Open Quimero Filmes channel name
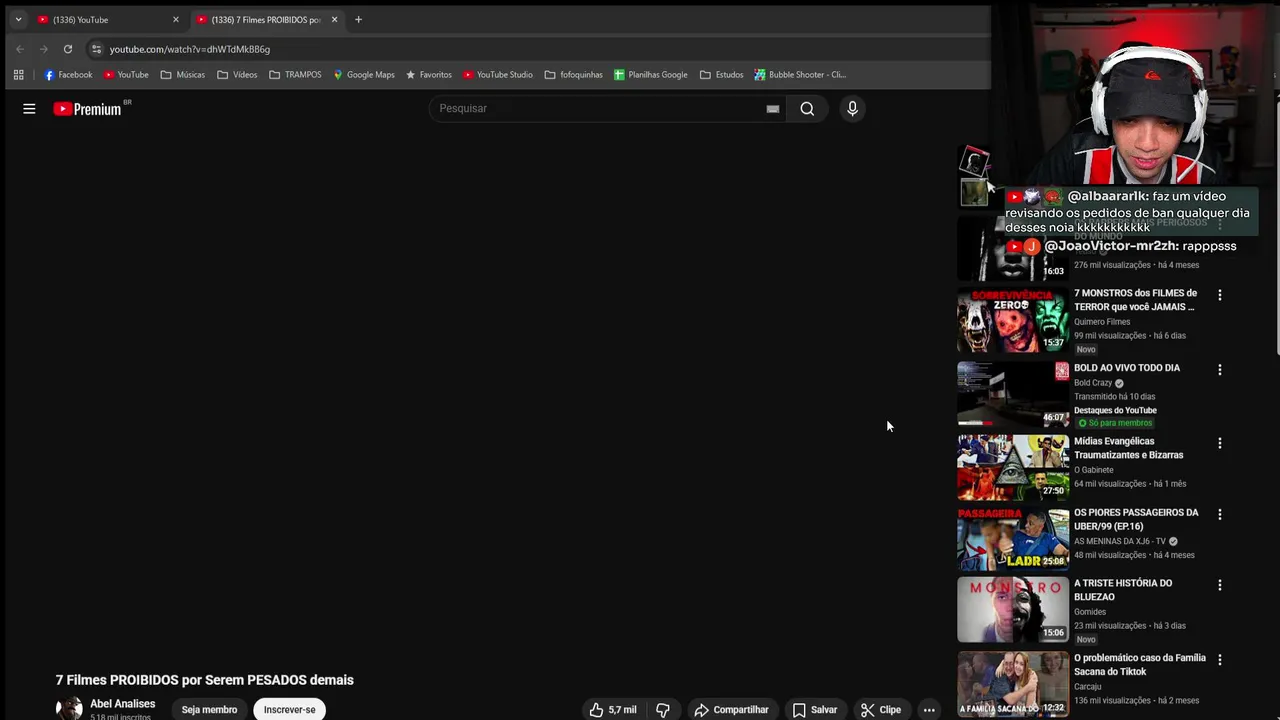The height and width of the screenshot is (720, 1280). tap(1102, 322)
